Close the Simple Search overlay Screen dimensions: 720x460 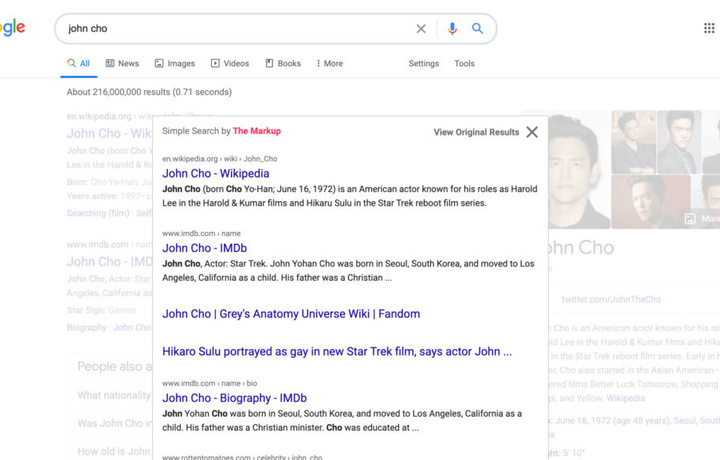(532, 132)
